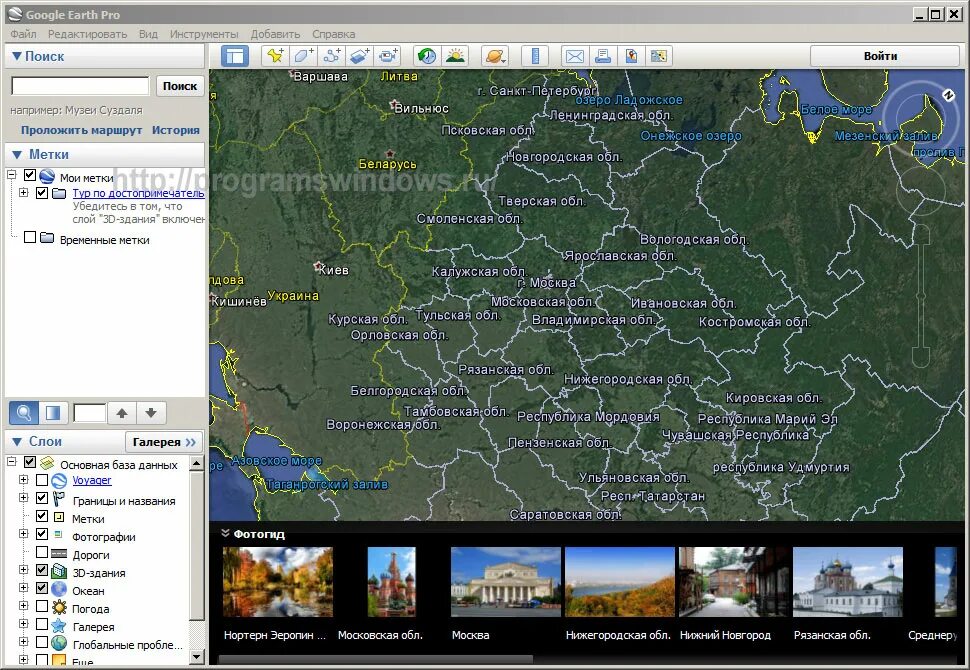Viewport: 970px width, 670px height.
Task: Expand the Фотографии layer node
Action: [24, 534]
